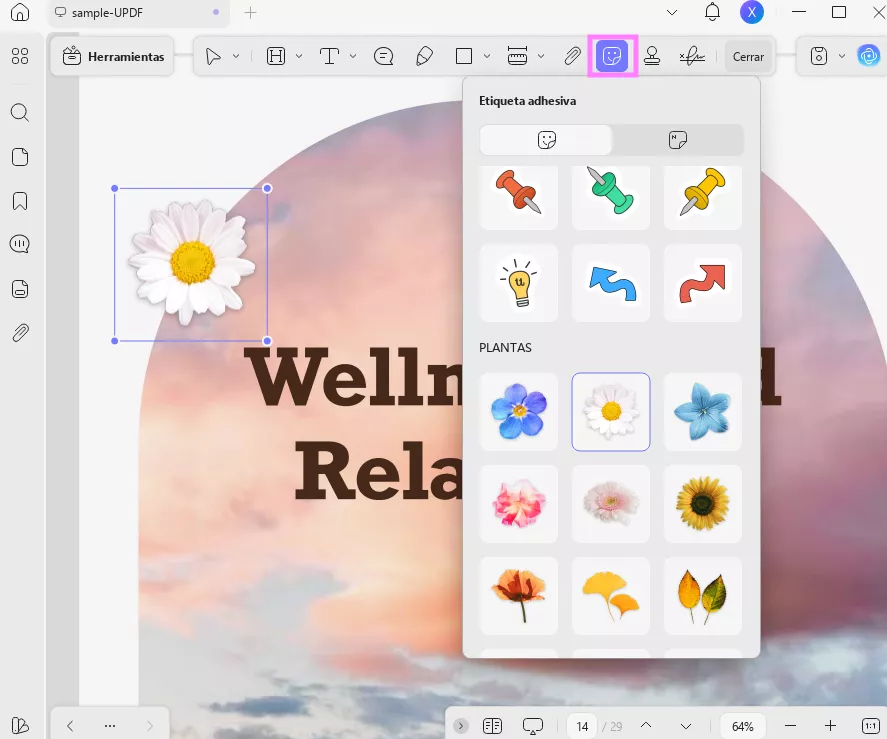The height and width of the screenshot is (739, 887).
Task: Open the form fields sidebar icon
Action: pos(20,289)
